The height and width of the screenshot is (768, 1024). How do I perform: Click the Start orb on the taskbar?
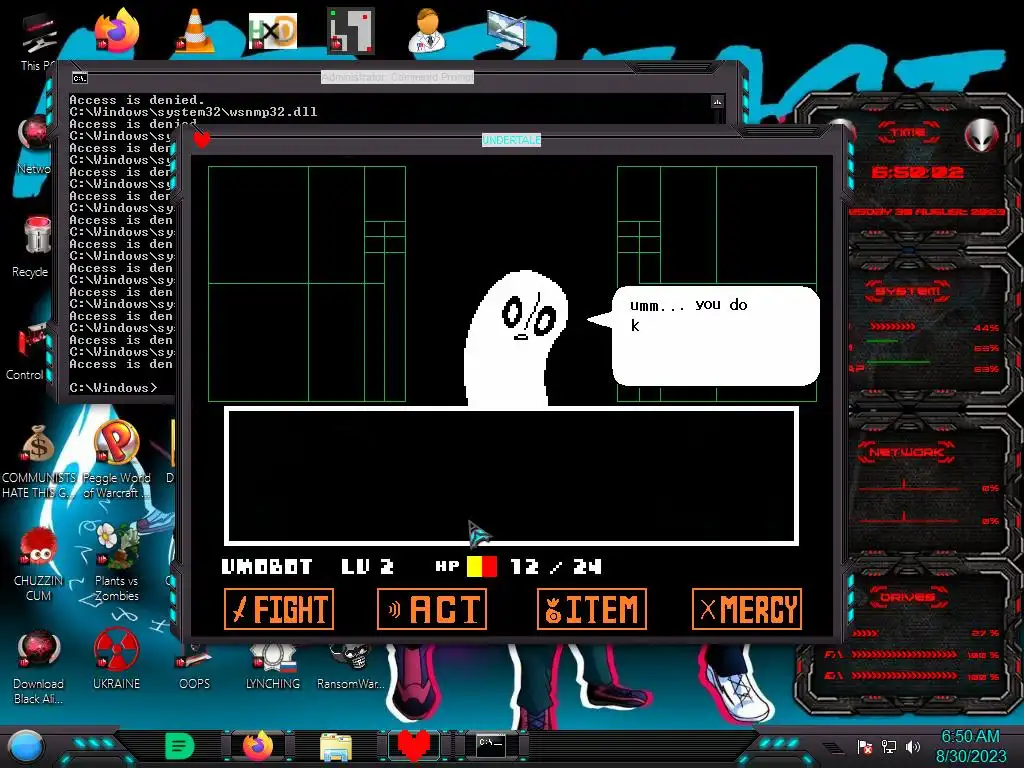25,746
